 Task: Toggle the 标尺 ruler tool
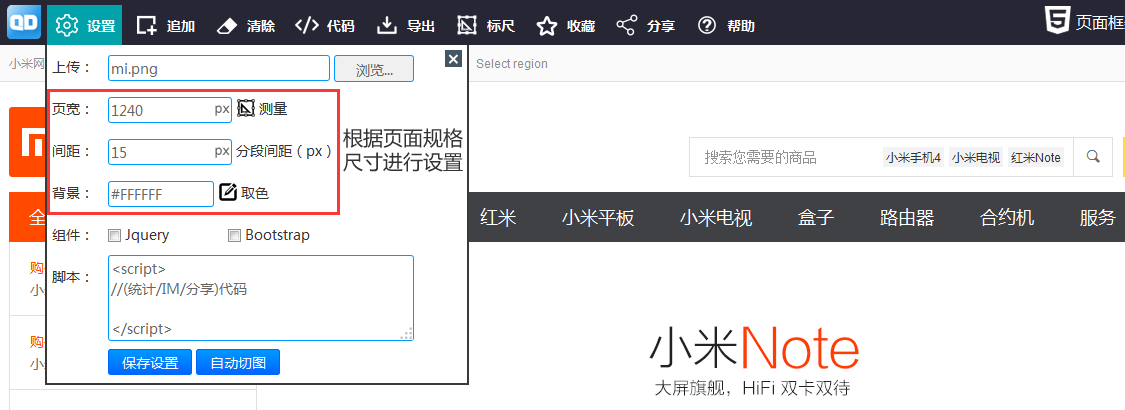click(x=486, y=26)
